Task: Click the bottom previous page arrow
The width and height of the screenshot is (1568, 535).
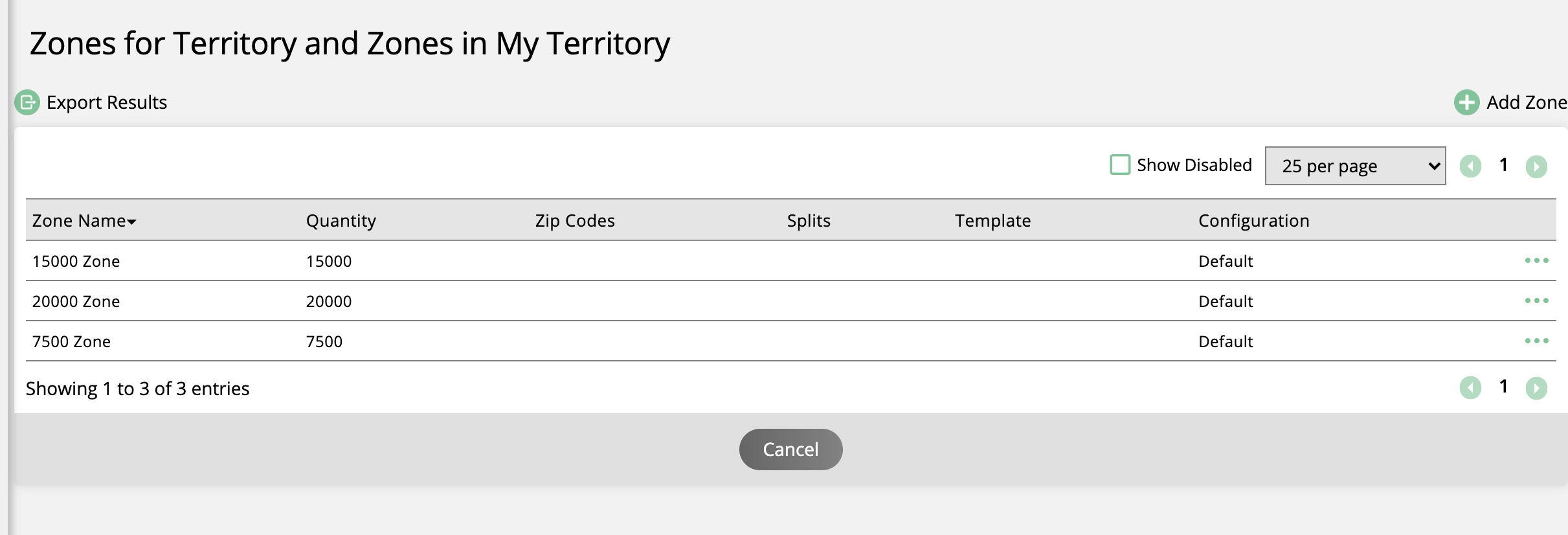Action: point(1471,387)
